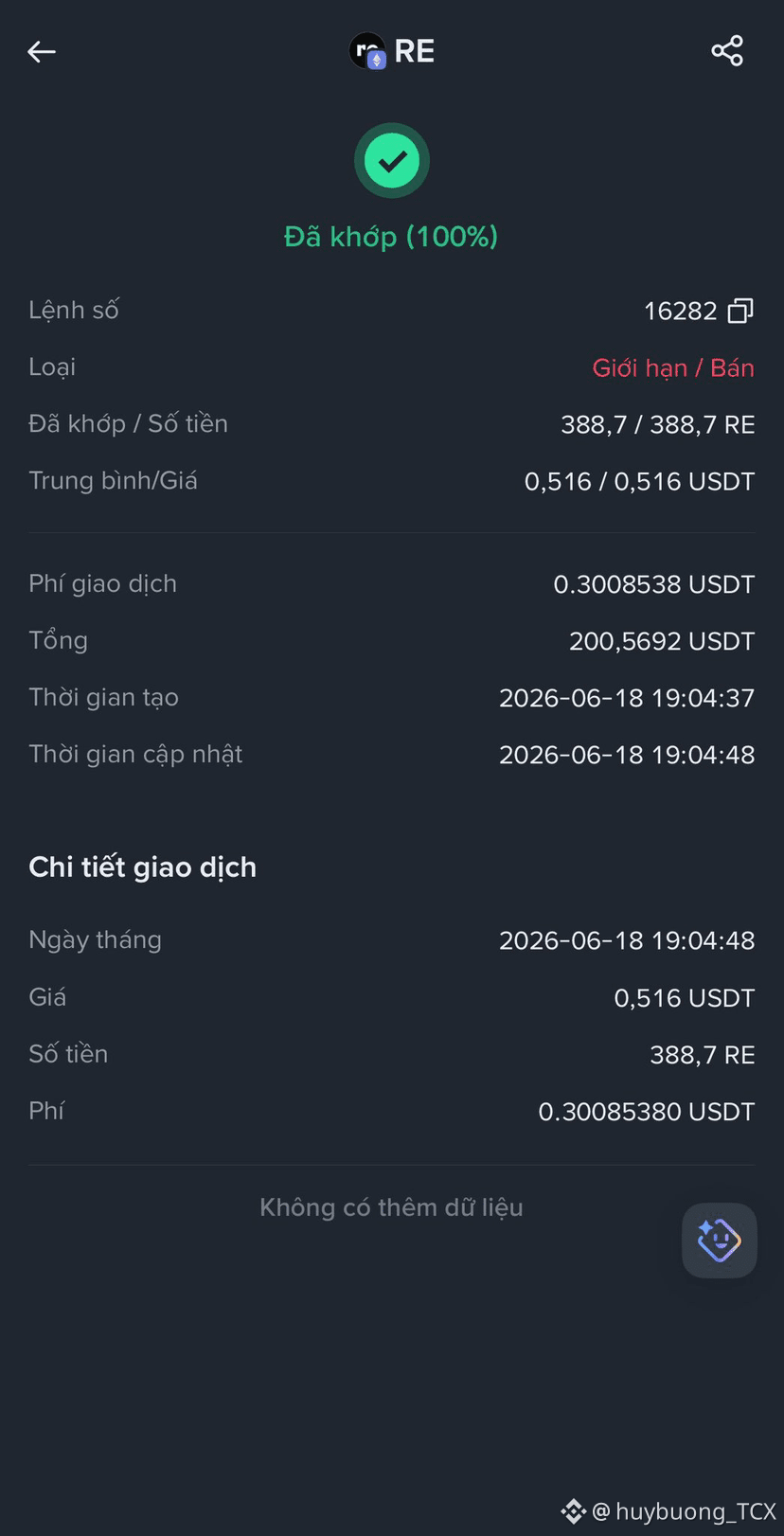784x1536 pixels.
Task: Tap the 'Thời gian cập nhật' timestamp value
Action: click(627, 755)
